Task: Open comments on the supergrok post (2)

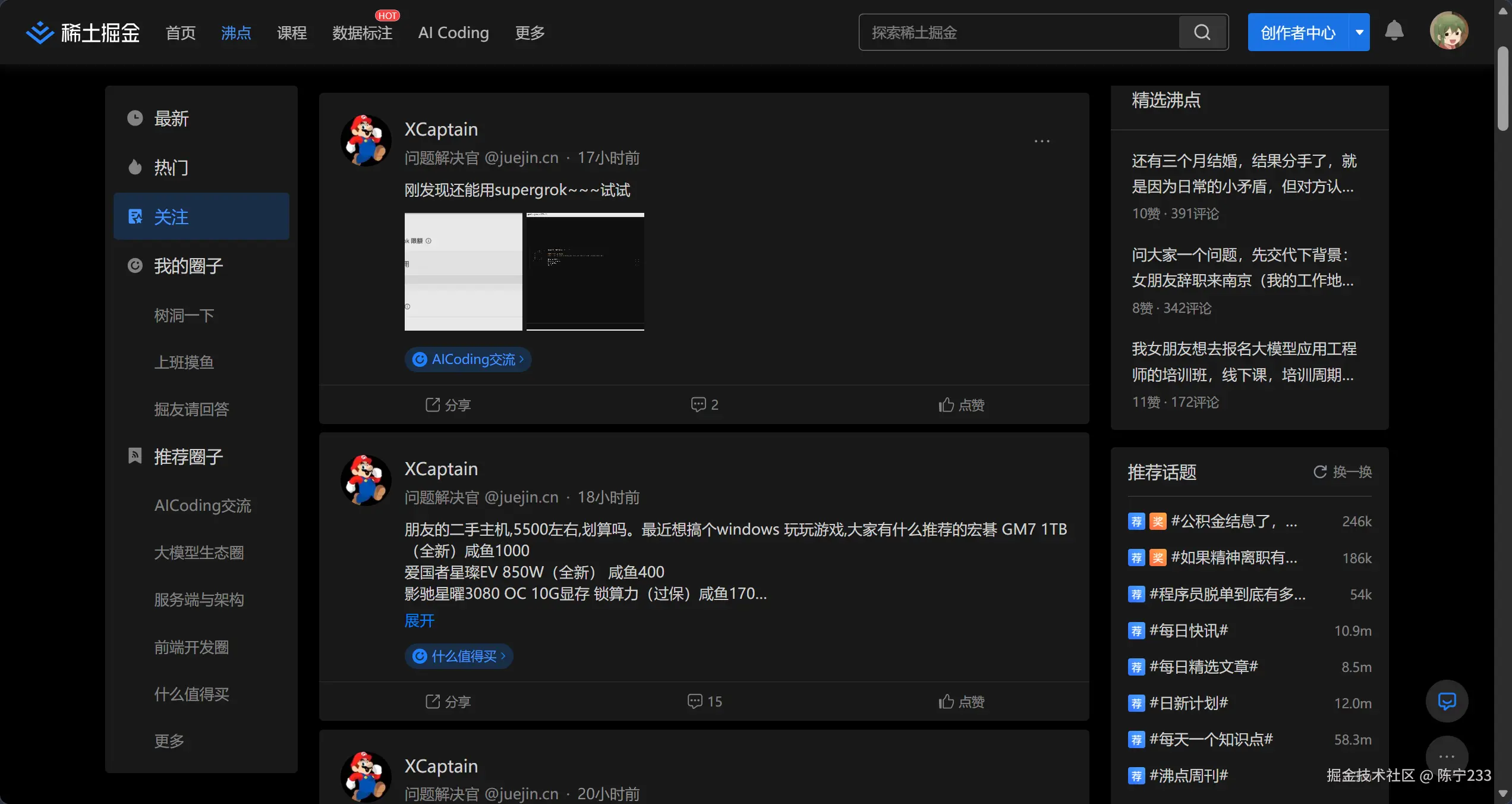Action: click(x=704, y=405)
